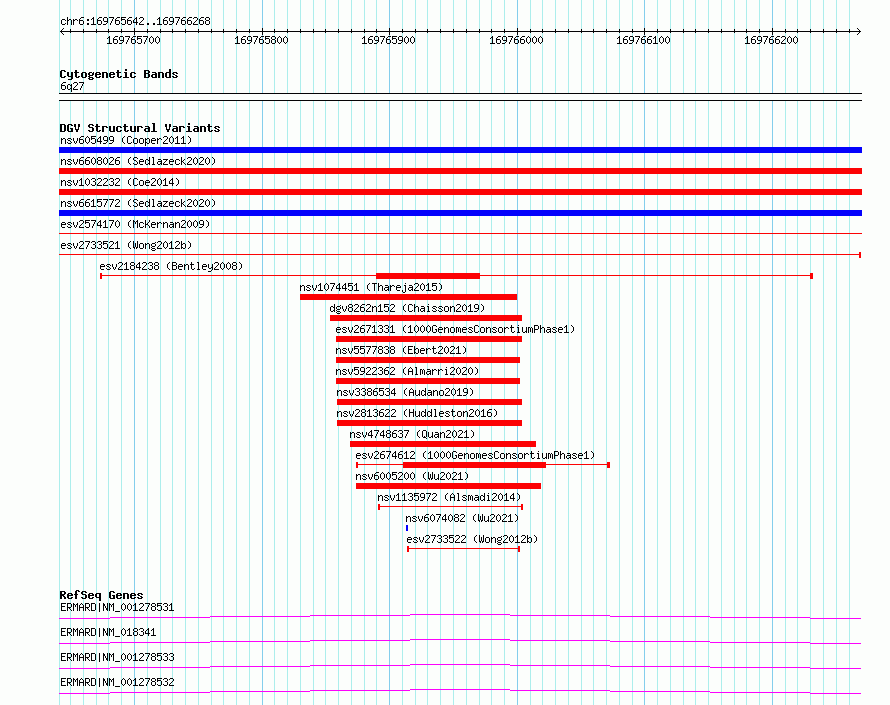Select the esv2733522 (Wong2012b) label

[x=472, y=539]
